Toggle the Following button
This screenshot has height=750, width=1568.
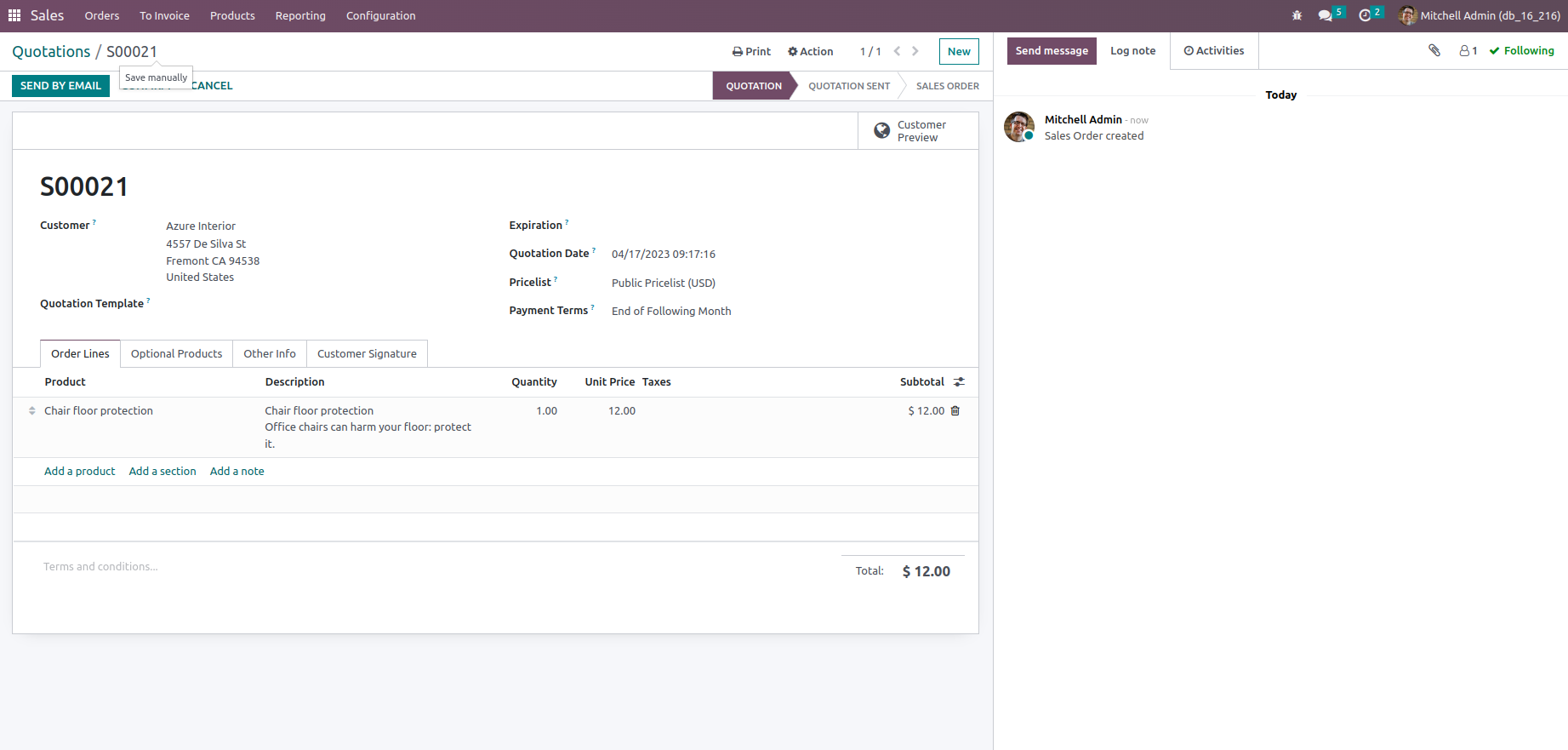[x=1521, y=51]
